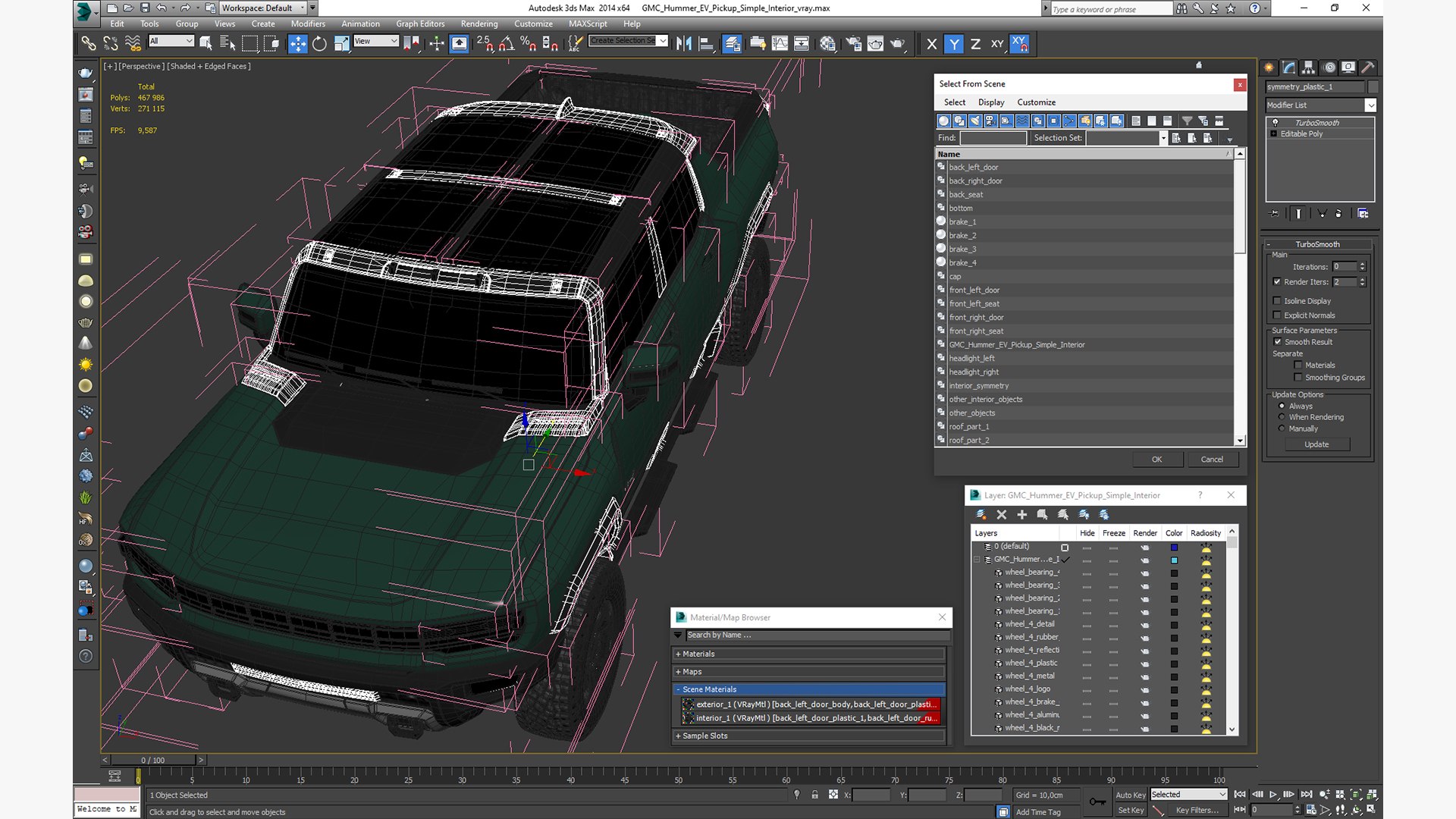Collapse the GMC_Hummer layer tree
The image size is (1456, 819).
point(977,560)
